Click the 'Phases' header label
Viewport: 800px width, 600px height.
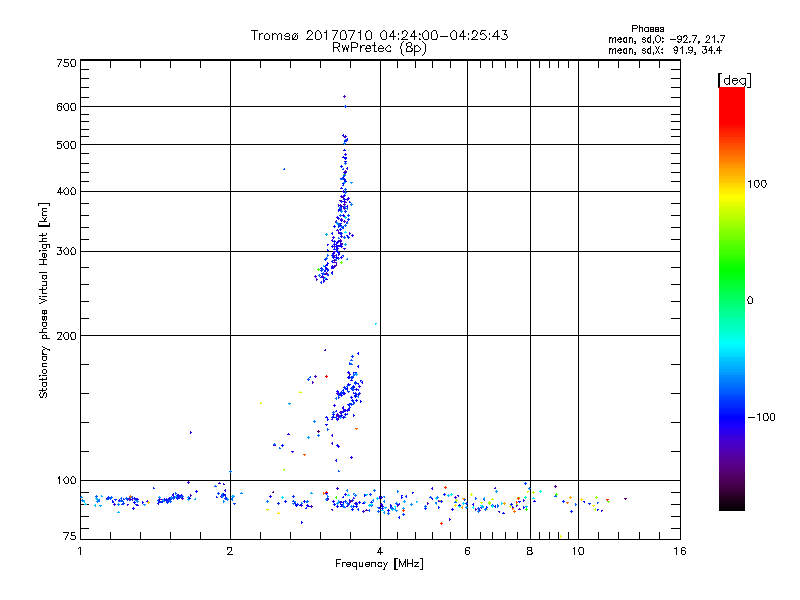point(647,29)
